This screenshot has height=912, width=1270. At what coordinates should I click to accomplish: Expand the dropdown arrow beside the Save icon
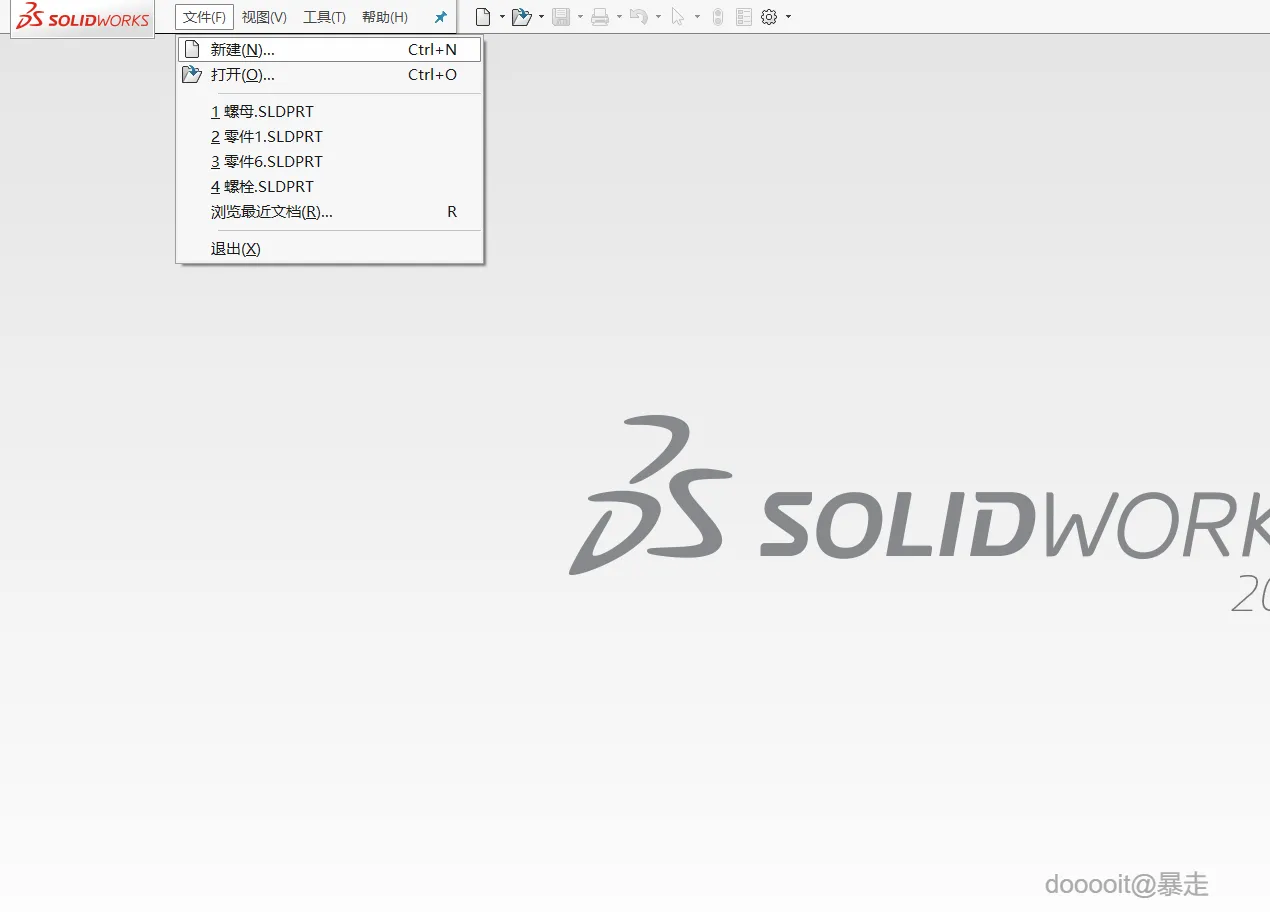(x=580, y=17)
